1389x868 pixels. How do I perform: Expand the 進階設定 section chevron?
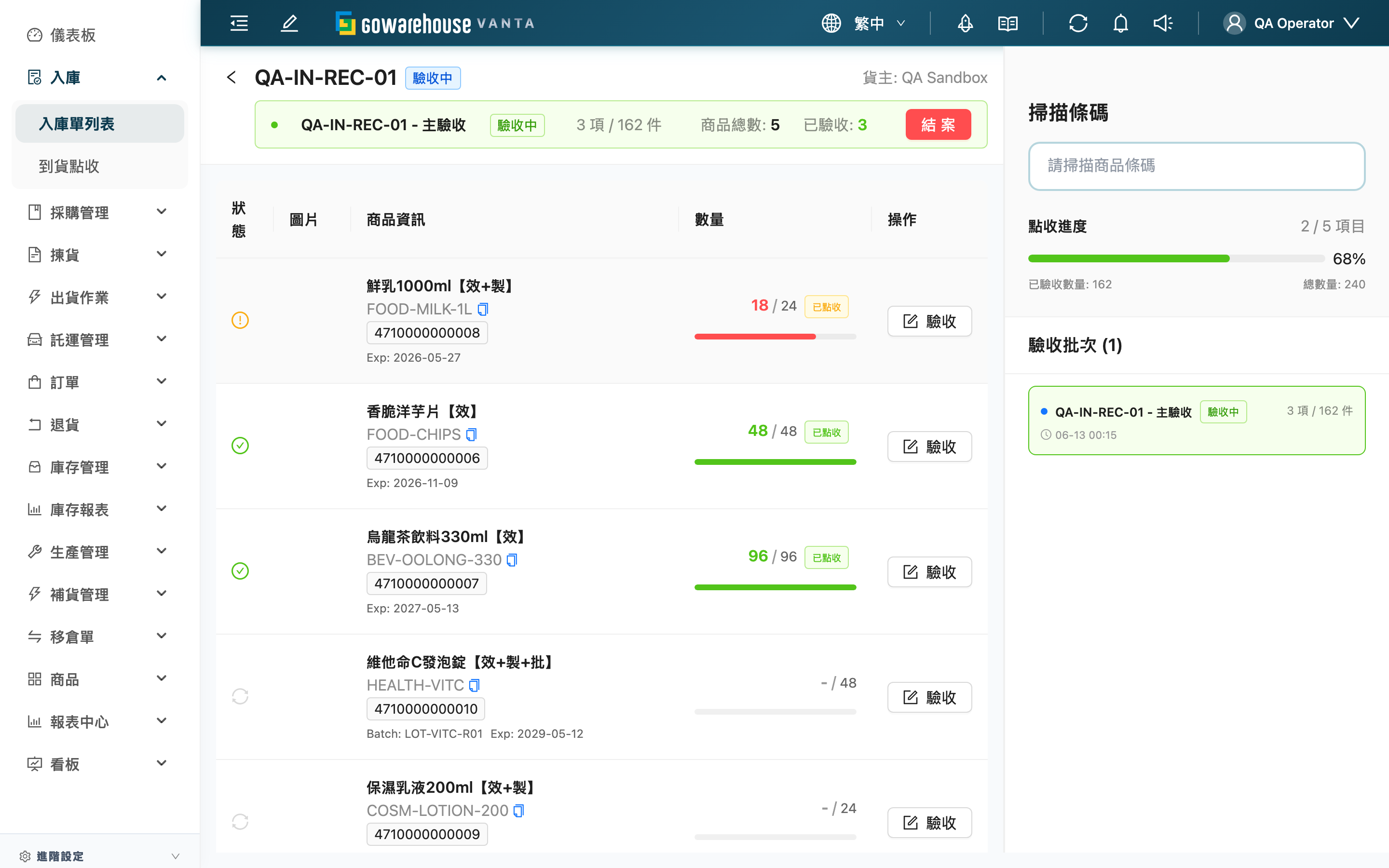(x=176, y=856)
